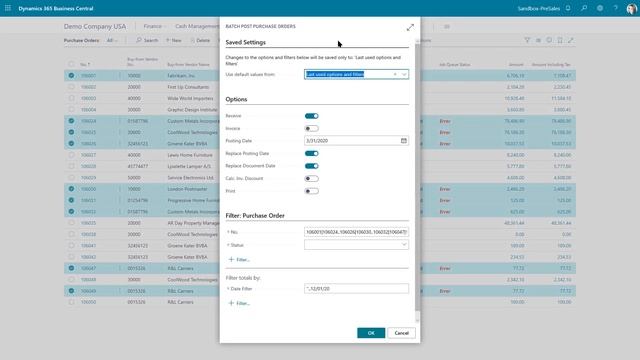Click New in Purchase Orders toolbar

point(173,40)
